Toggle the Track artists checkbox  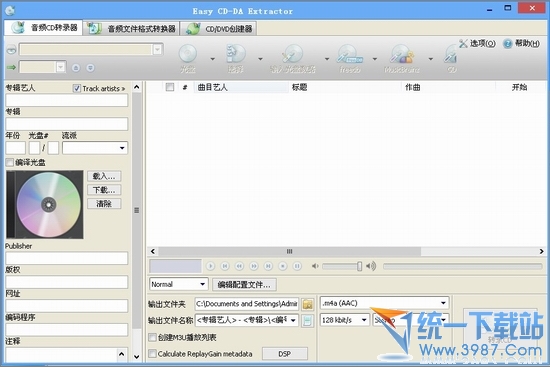tap(76, 88)
